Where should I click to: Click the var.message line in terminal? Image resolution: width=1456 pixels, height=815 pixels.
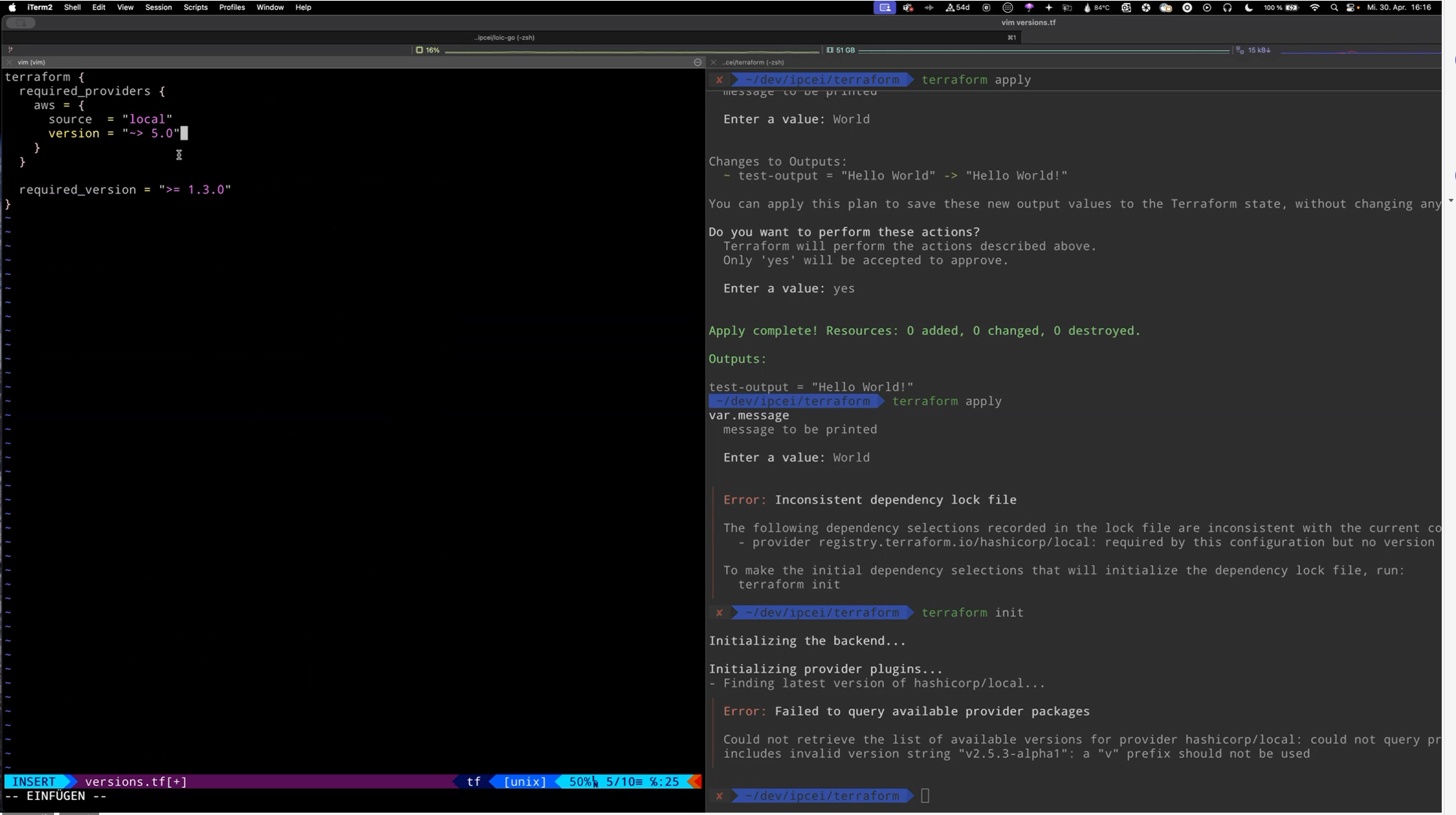coord(749,416)
